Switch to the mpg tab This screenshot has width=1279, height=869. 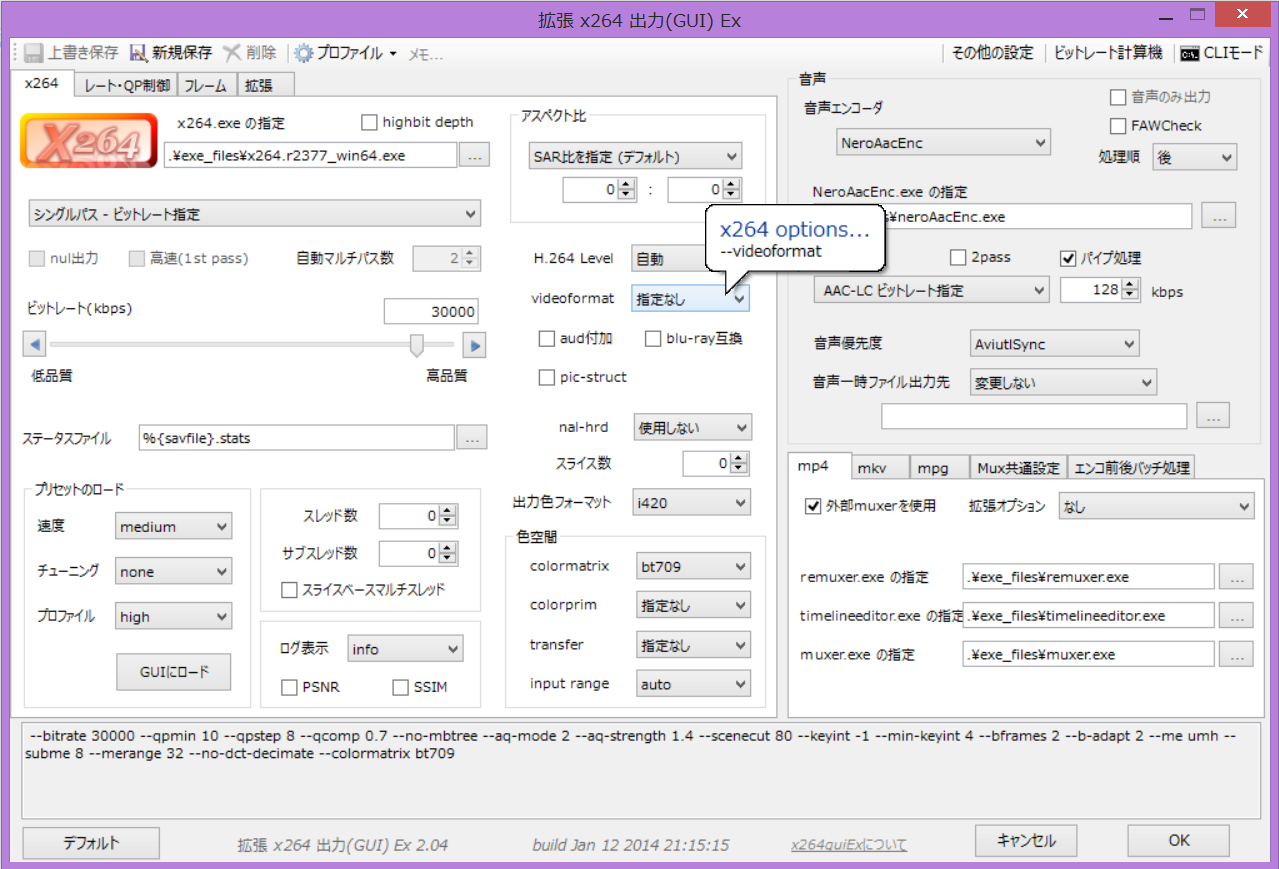click(940, 467)
